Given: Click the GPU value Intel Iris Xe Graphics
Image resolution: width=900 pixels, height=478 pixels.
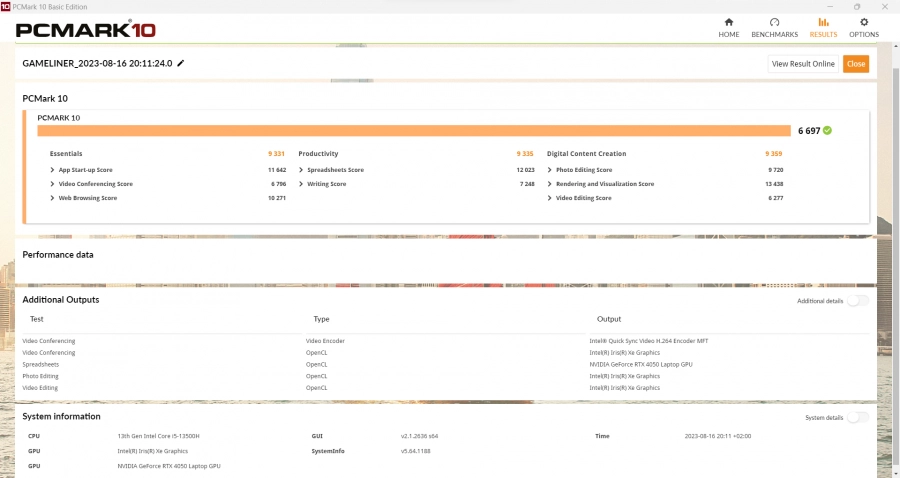Looking at the screenshot, I should click(x=153, y=451).
